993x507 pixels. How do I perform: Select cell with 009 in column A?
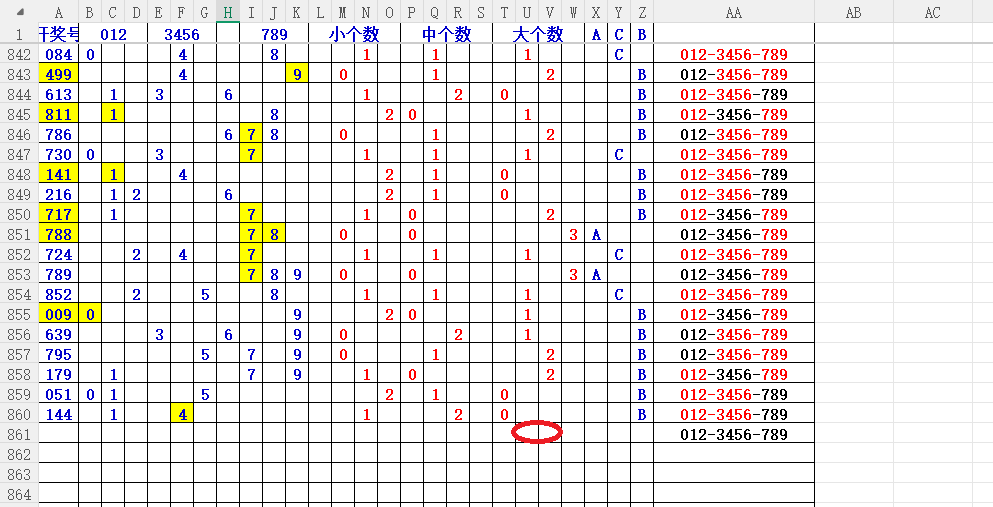pos(59,315)
